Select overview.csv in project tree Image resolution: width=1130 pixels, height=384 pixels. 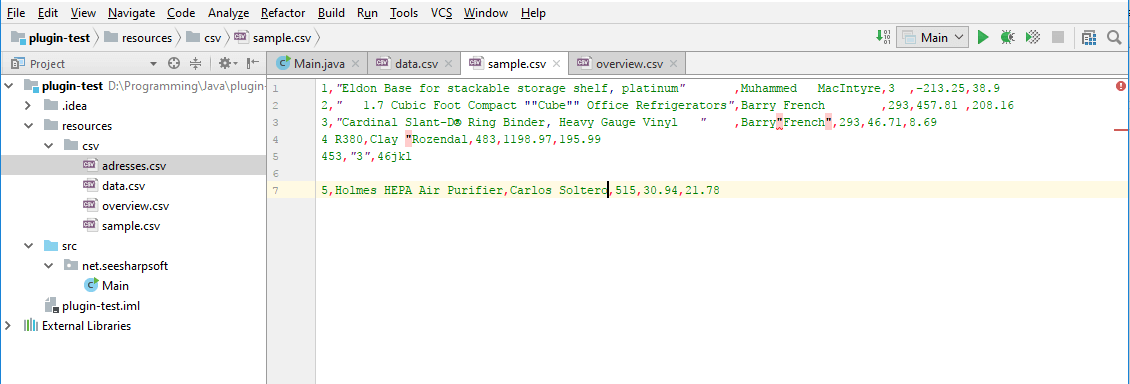point(135,206)
